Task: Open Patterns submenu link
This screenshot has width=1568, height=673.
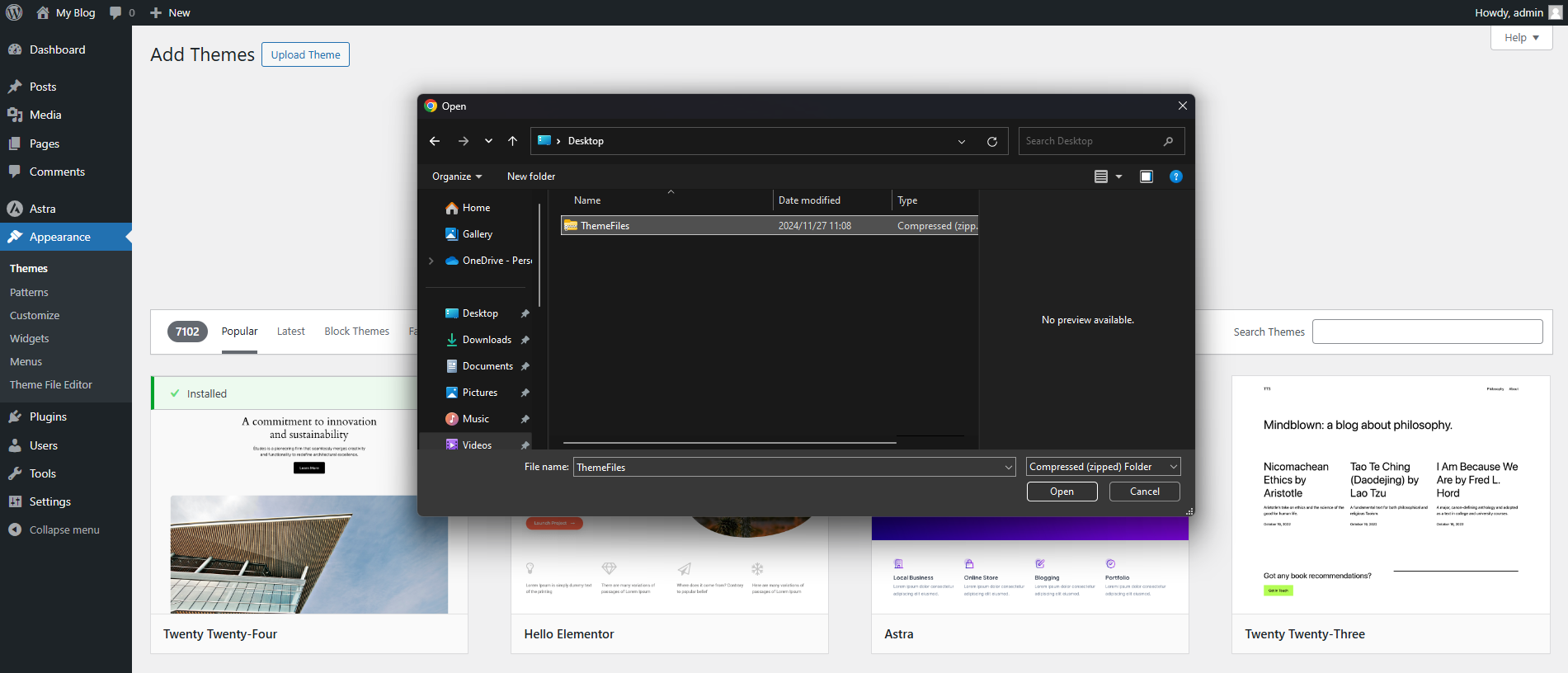Action: [x=29, y=292]
